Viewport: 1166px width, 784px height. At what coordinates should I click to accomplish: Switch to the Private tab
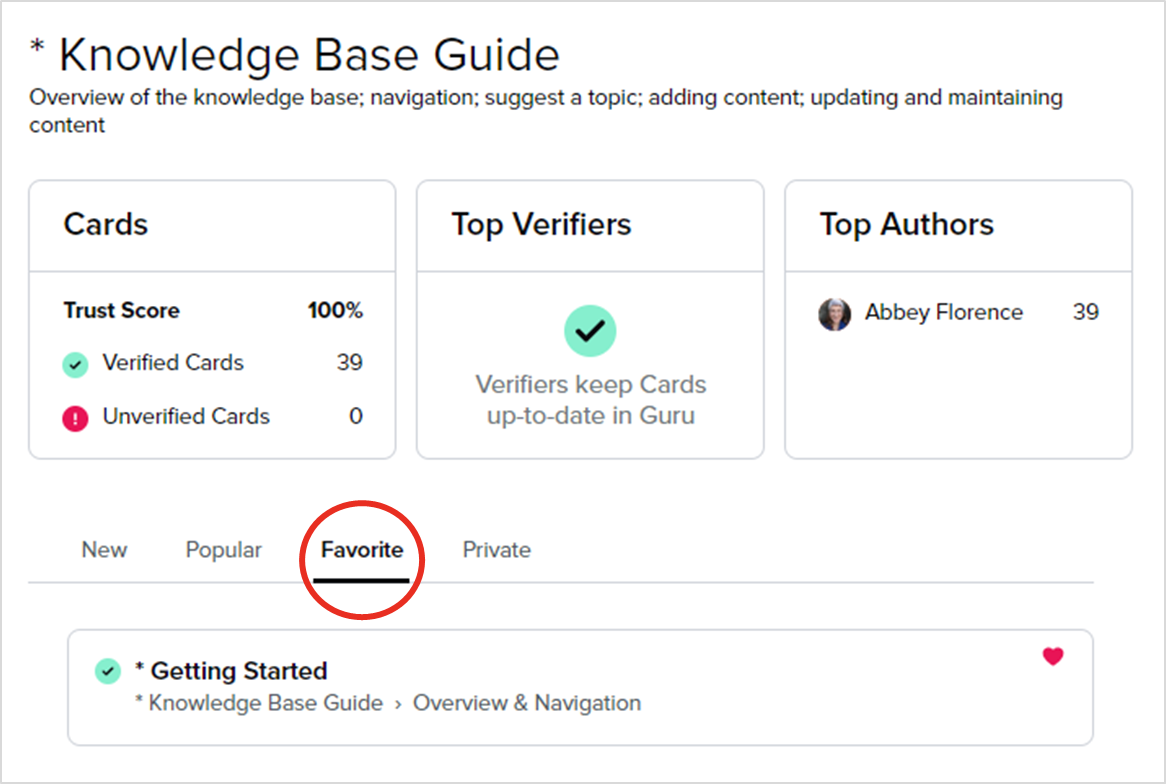tap(496, 550)
